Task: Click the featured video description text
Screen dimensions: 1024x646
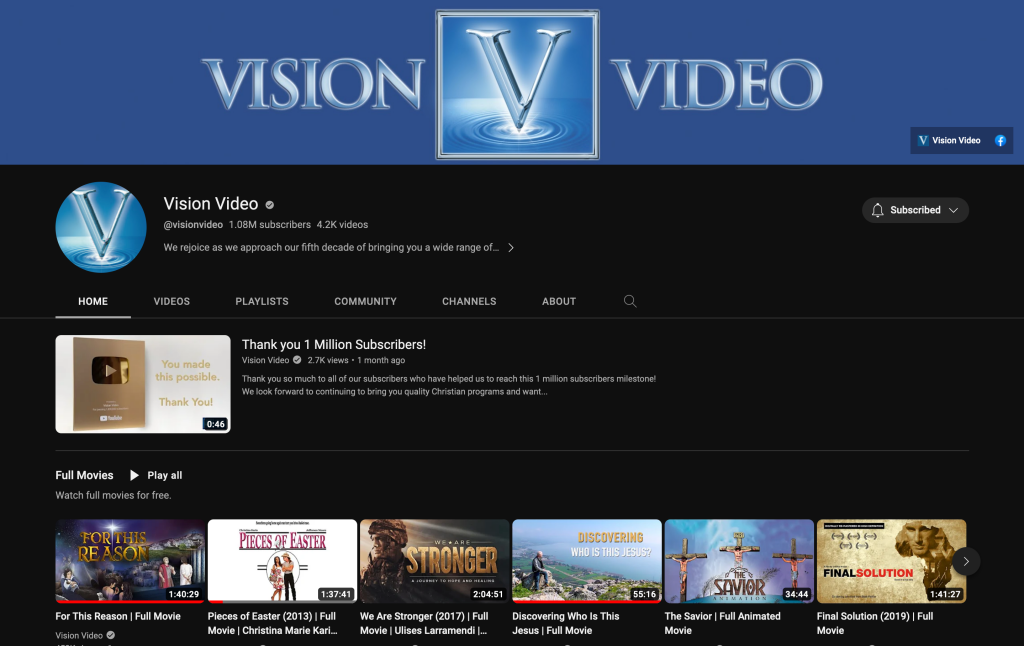Action: coord(449,385)
